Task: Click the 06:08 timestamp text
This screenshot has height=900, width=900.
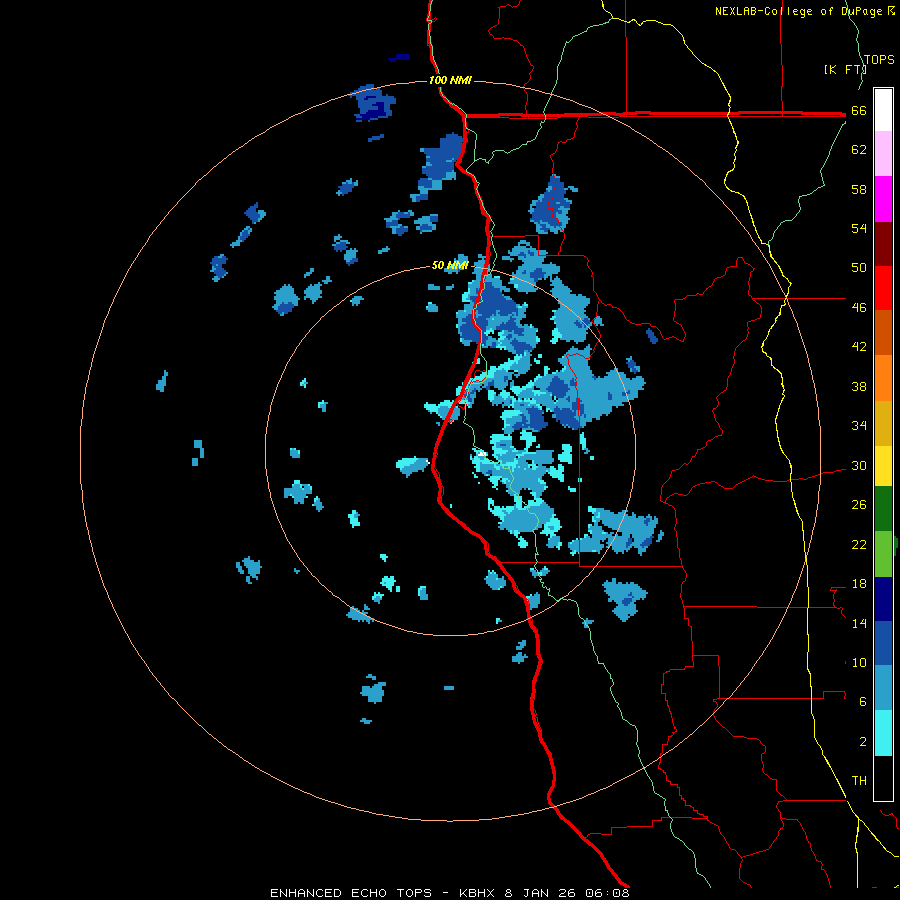Action: pos(607,893)
